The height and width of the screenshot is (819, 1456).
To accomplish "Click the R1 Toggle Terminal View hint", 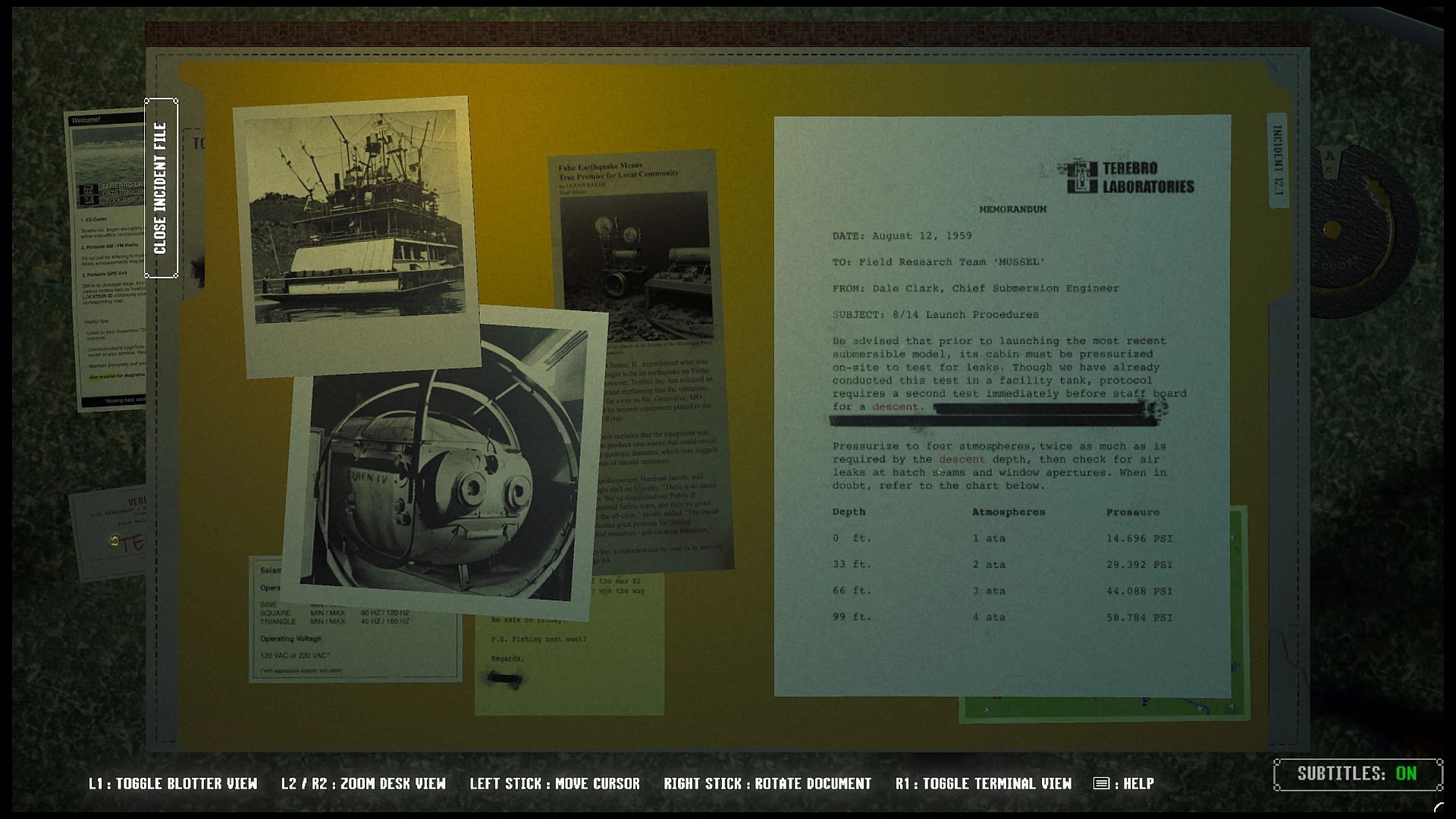I will click(983, 784).
